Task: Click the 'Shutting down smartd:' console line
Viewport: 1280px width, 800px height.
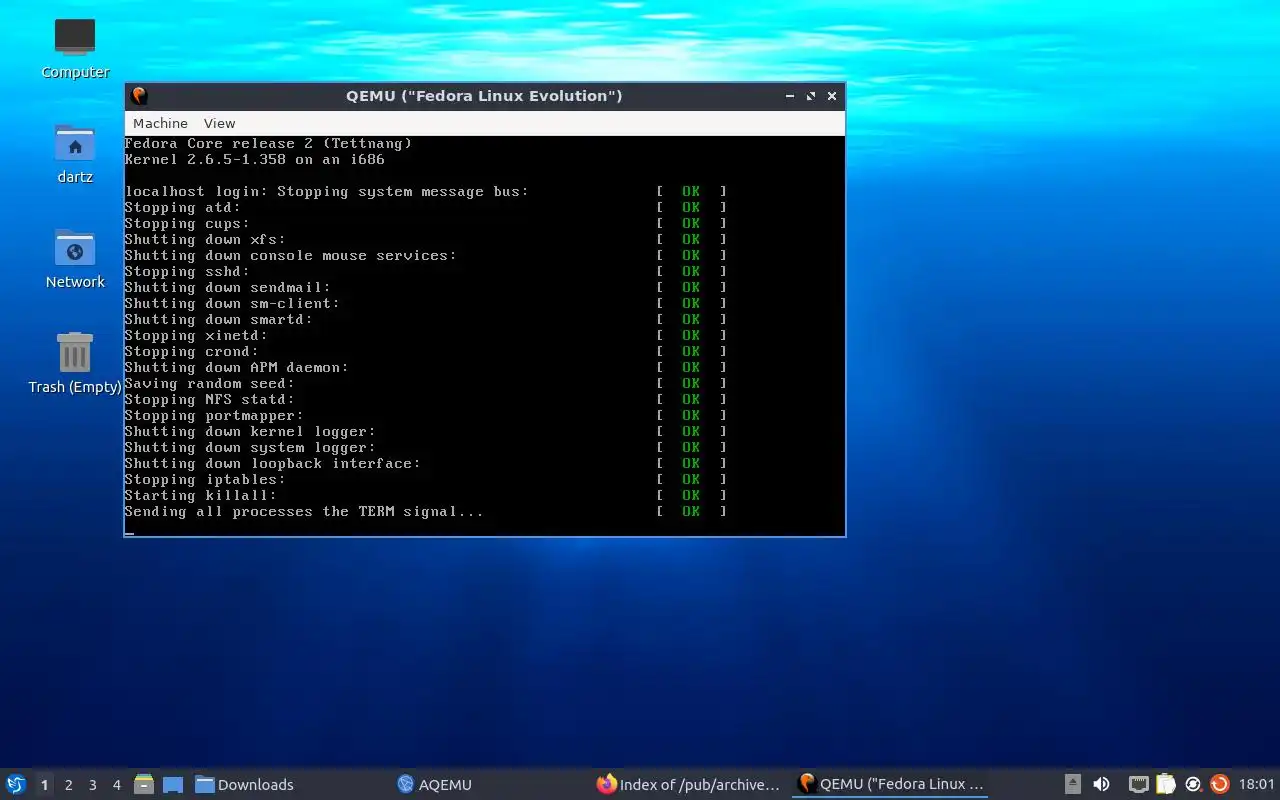Action: (218, 319)
